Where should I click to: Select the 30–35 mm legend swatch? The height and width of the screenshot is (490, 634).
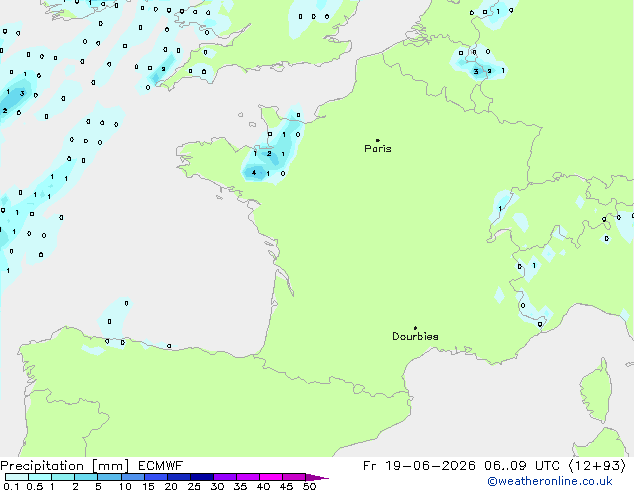pos(225,477)
